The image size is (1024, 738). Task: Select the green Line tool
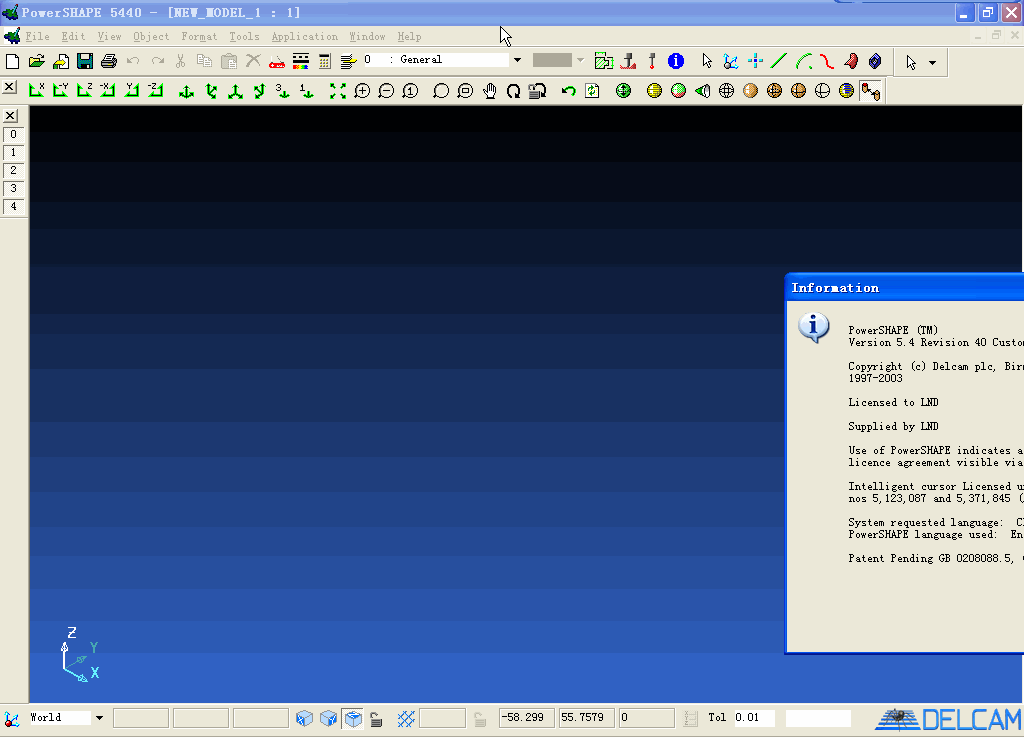(x=779, y=61)
